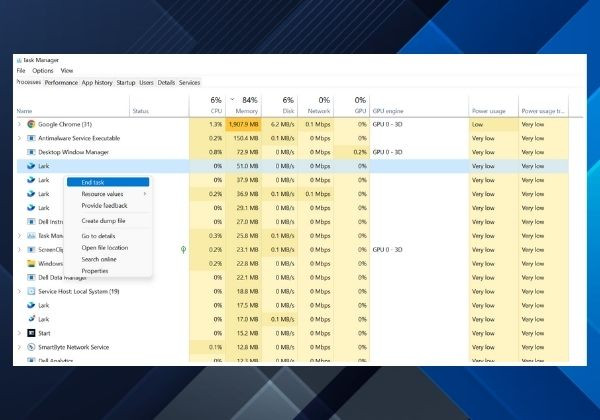
Task: Expand Service Host: Local System (19)
Action: [x=19, y=291]
